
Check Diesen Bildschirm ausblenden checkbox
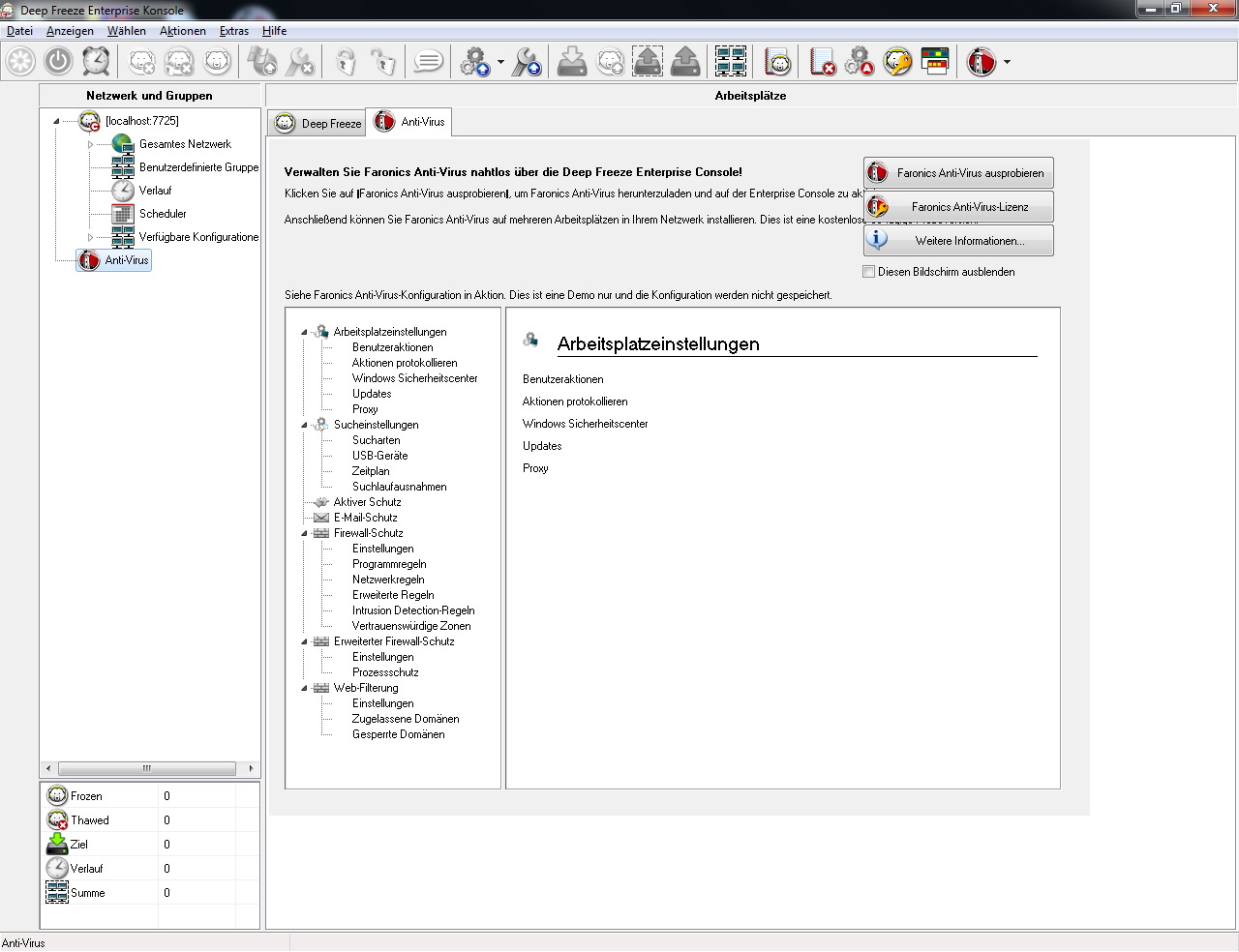pos(868,272)
